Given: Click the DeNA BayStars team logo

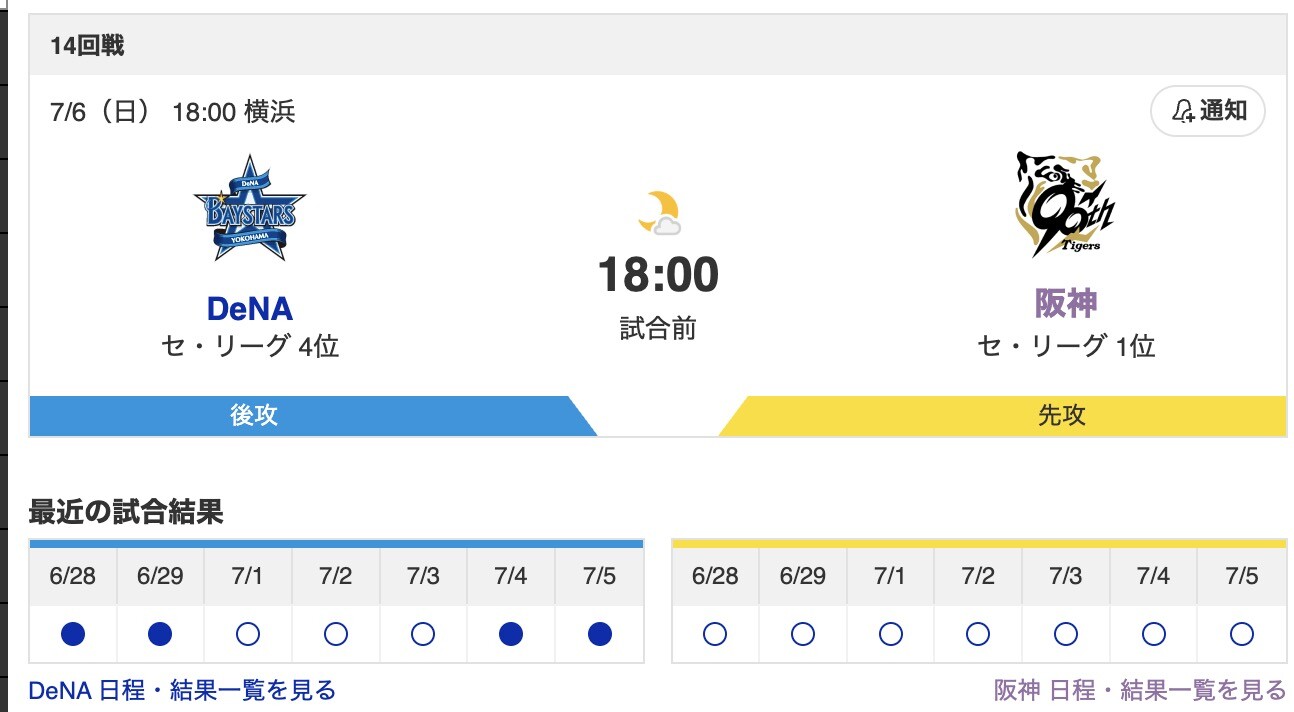Looking at the screenshot, I should (250, 209).
